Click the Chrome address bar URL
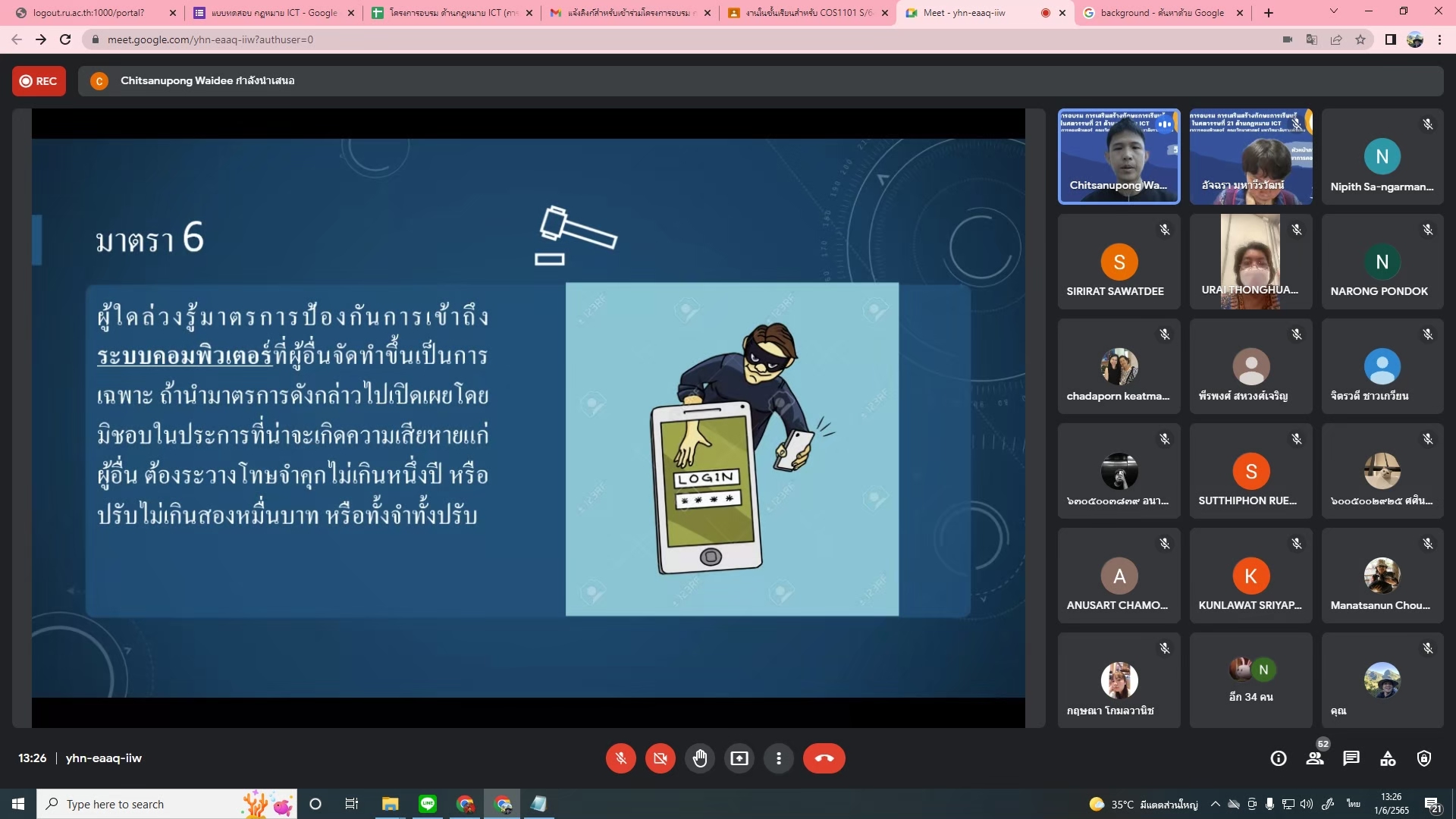The image size is (1456, 819). pyautogui.click(x=210, y=39)
